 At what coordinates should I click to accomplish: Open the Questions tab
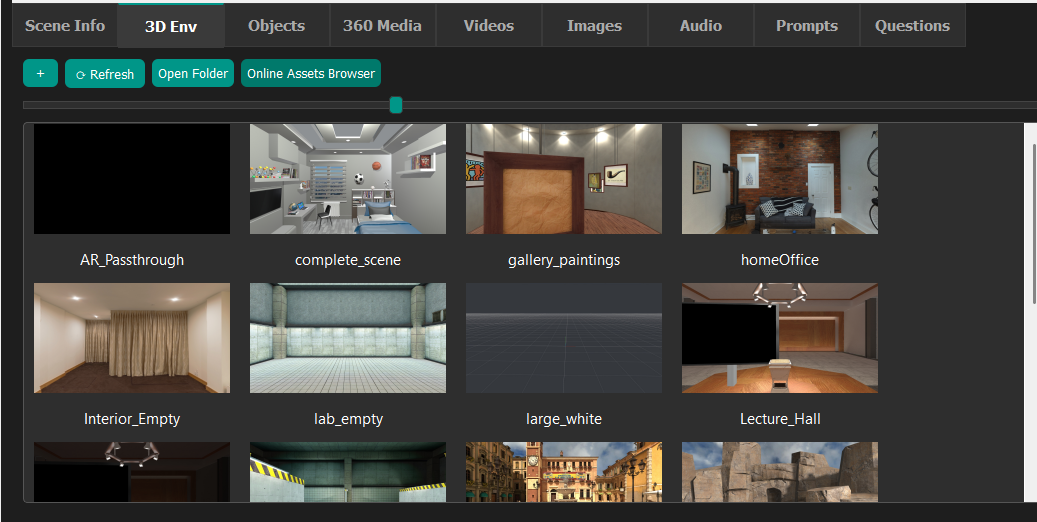pos(913,26)
